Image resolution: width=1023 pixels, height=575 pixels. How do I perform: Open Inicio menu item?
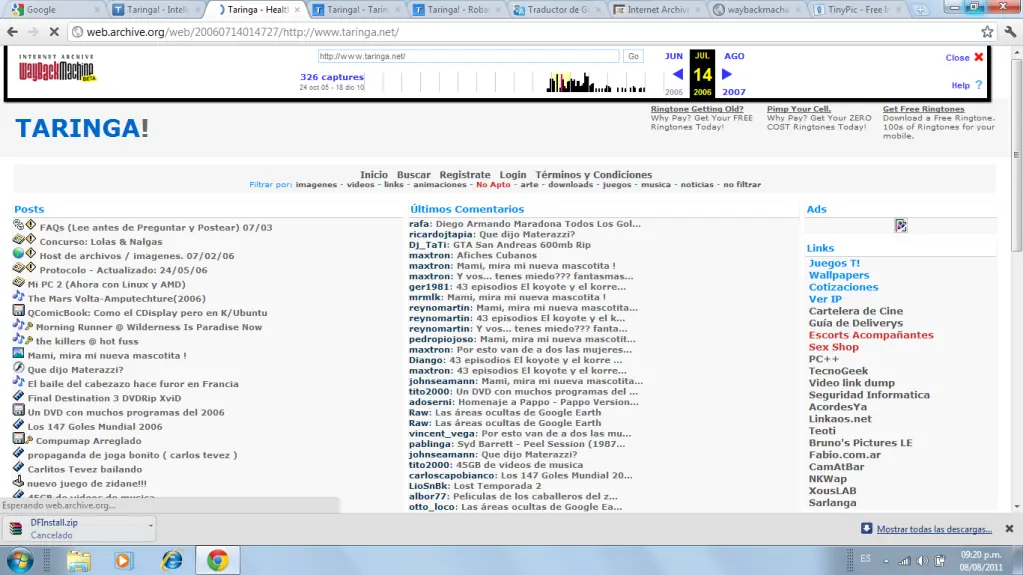pos(374,175)
